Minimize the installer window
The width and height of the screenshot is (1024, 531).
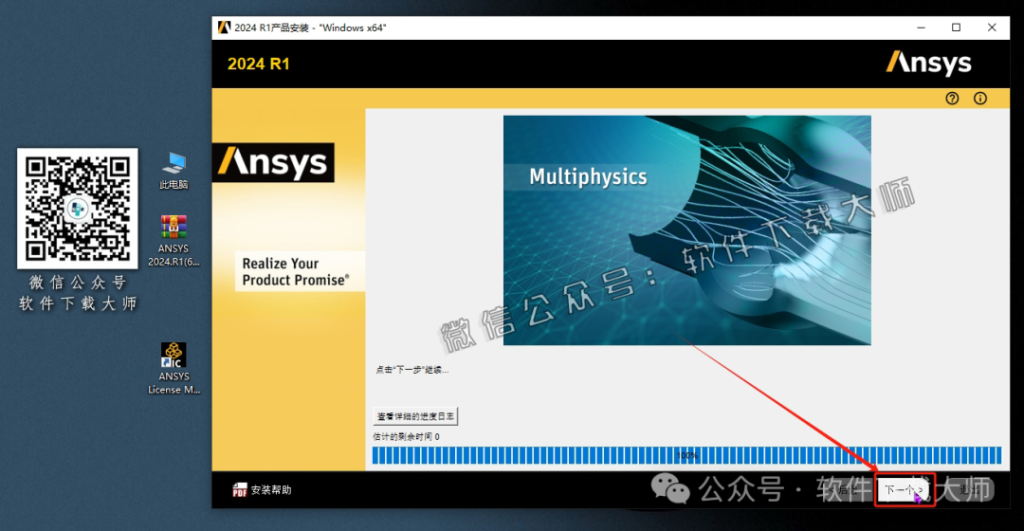tap(921, 27)
